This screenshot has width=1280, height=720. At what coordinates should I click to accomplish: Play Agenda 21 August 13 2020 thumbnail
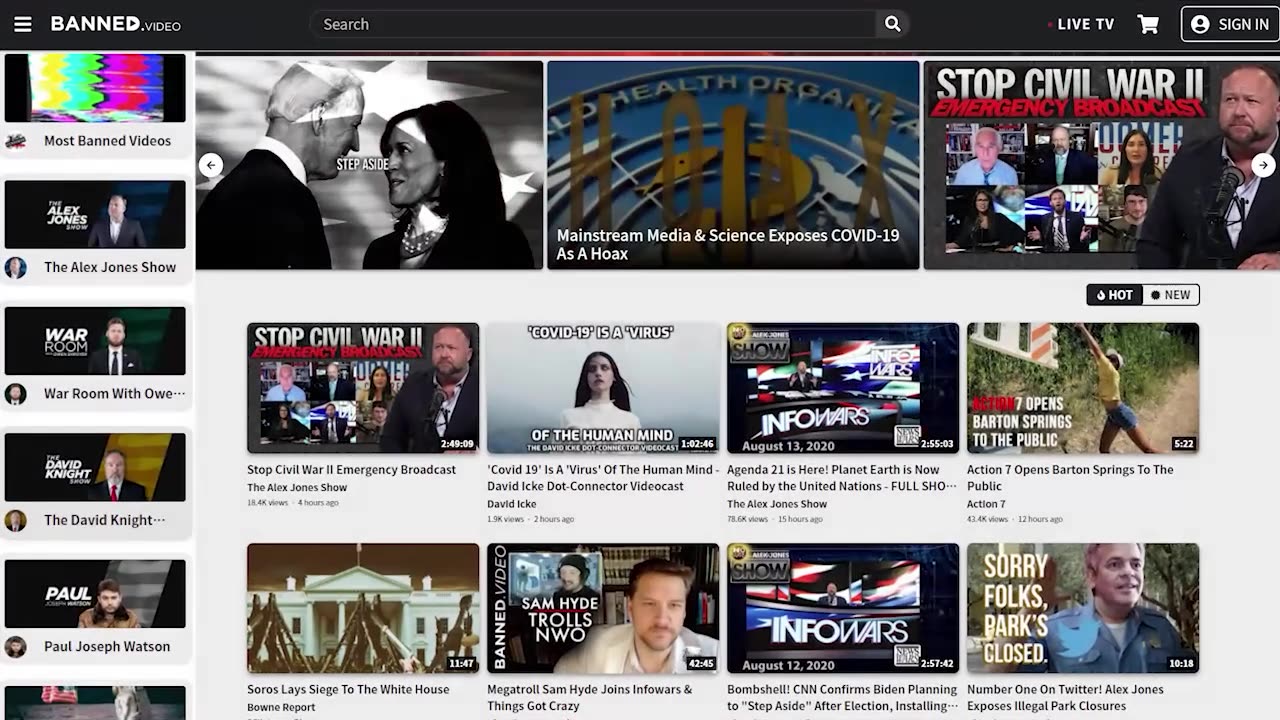click(x=843, y=388)
